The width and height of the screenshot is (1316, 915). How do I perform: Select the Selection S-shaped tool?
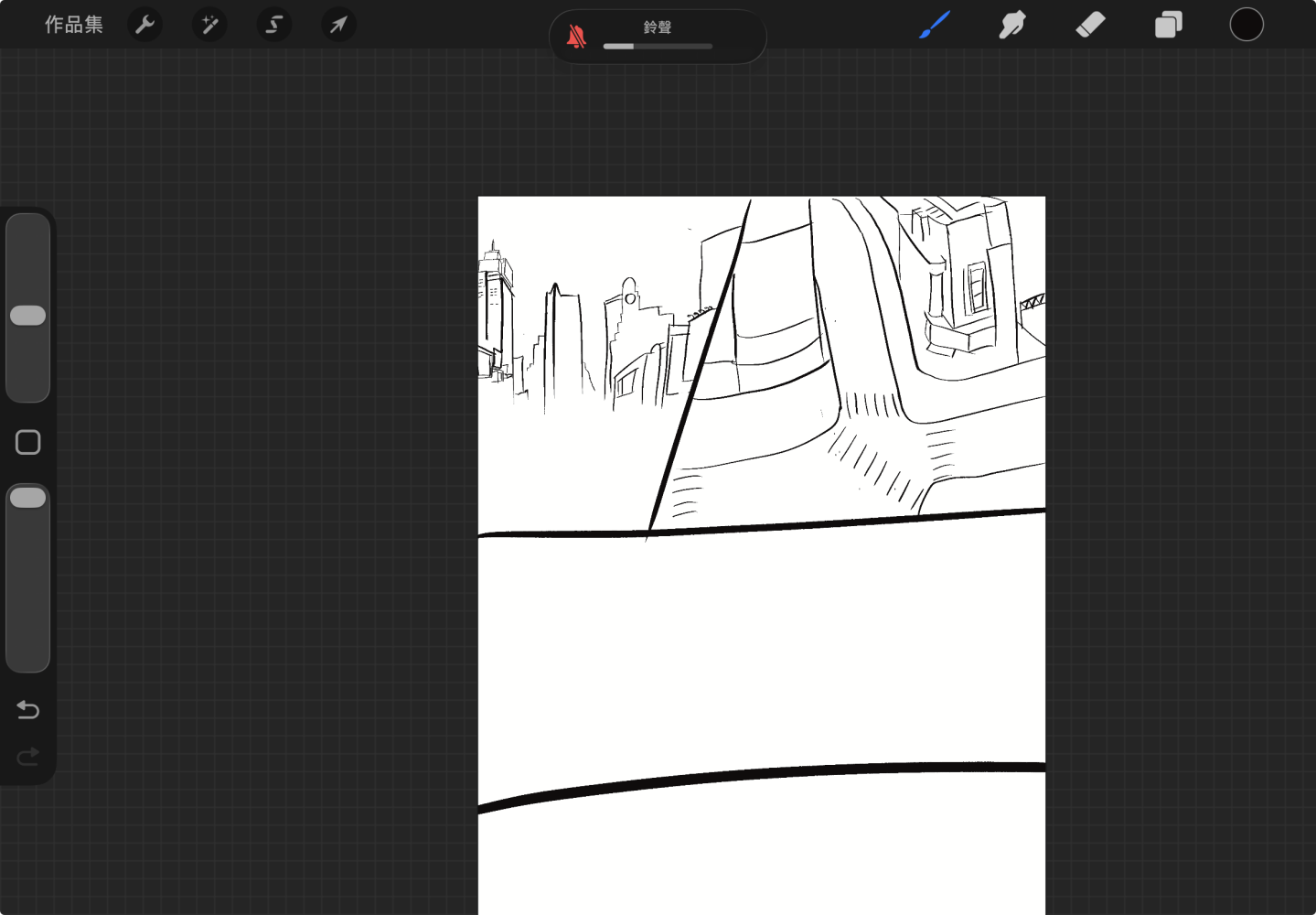pos(274,25)
